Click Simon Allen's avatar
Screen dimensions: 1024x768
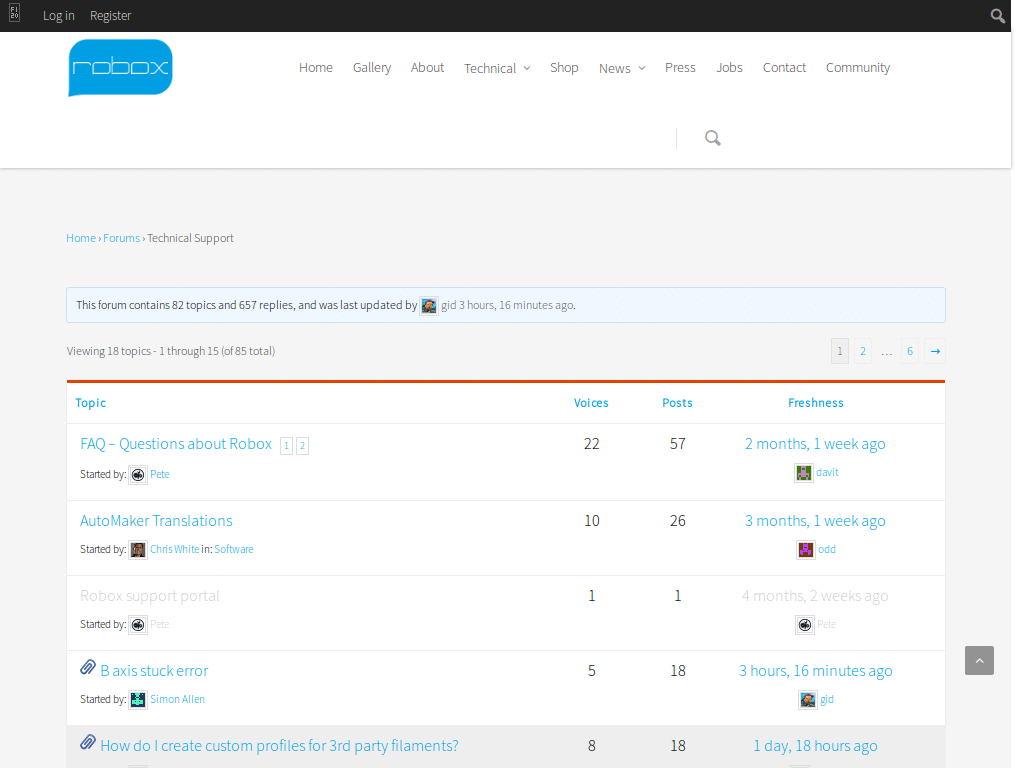(x=138, y=699)
